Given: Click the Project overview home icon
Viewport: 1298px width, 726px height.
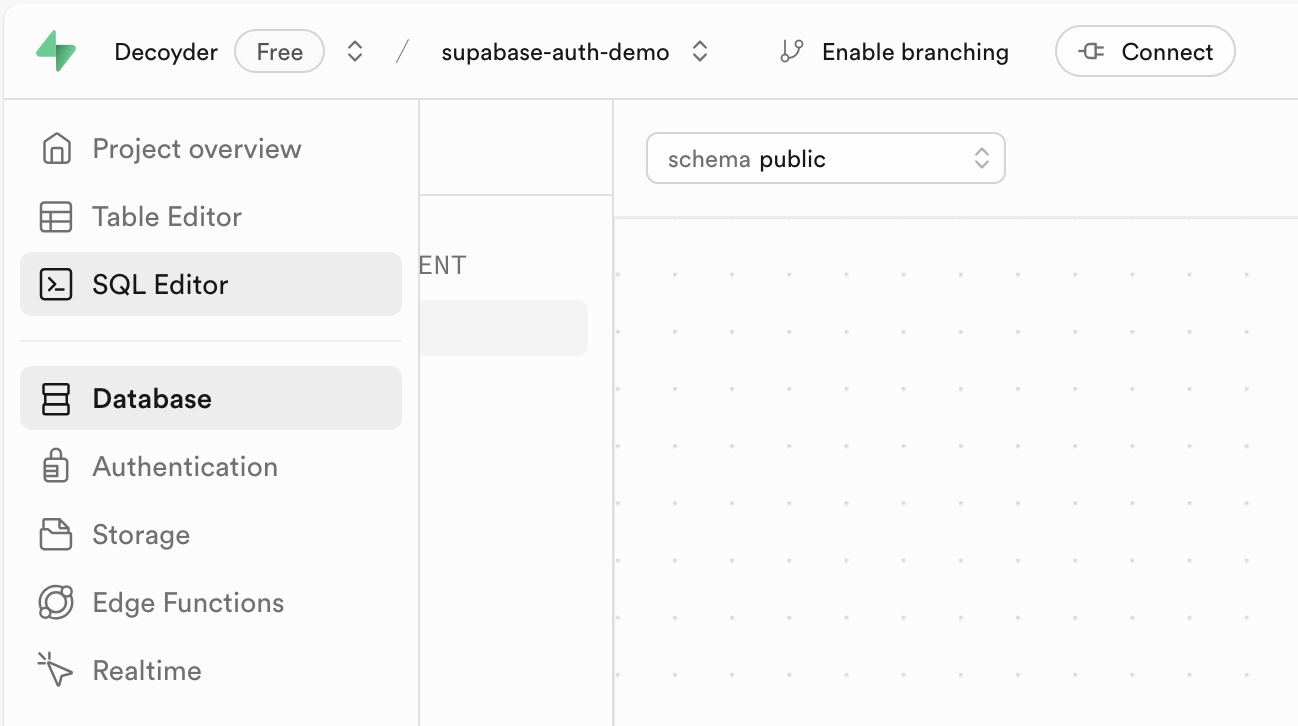Looking at the screenshot, I should pyautogui.click(x=56, y=149).
